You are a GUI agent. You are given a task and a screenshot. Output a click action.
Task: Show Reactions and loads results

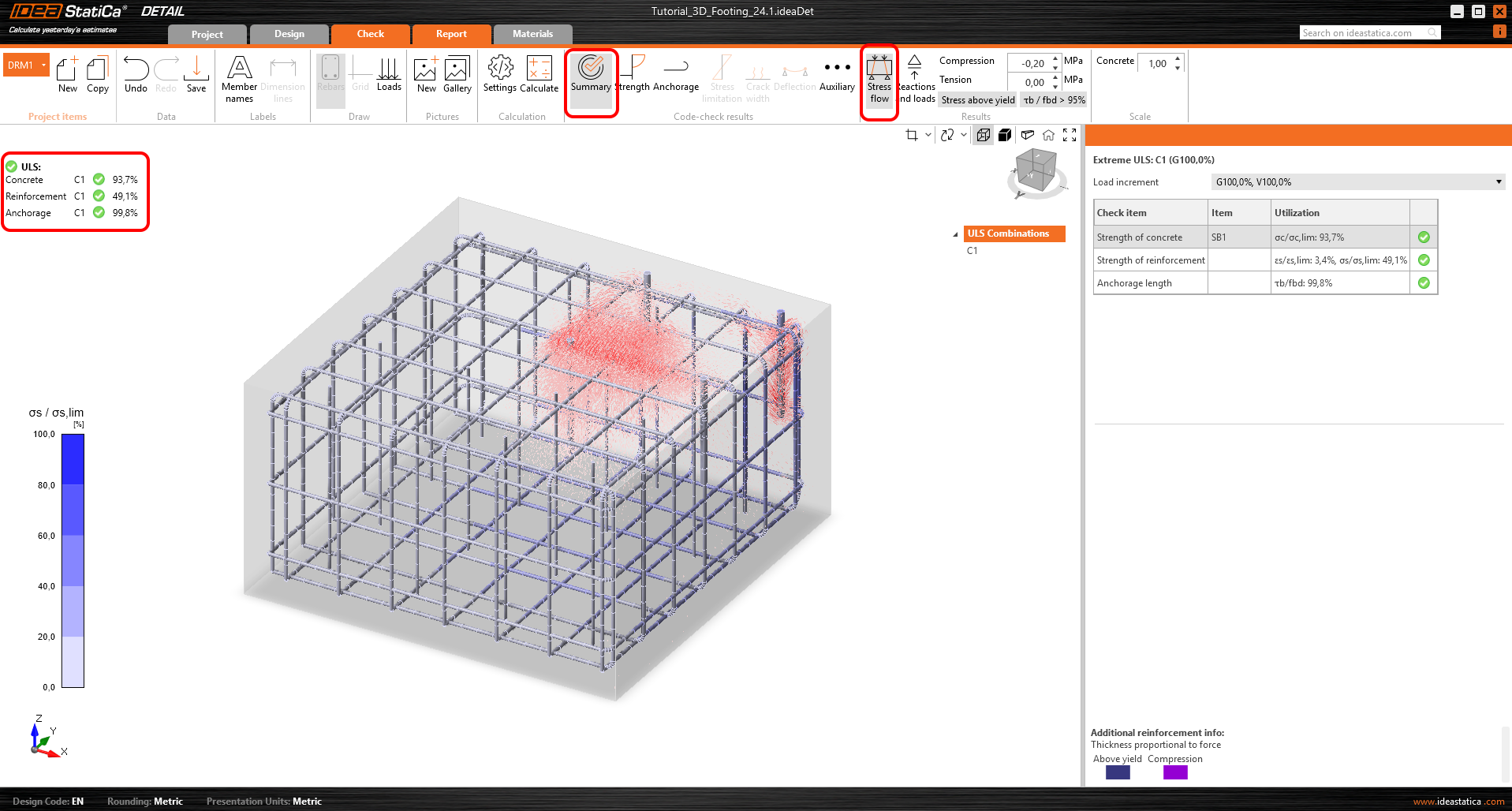coord(916,79)
